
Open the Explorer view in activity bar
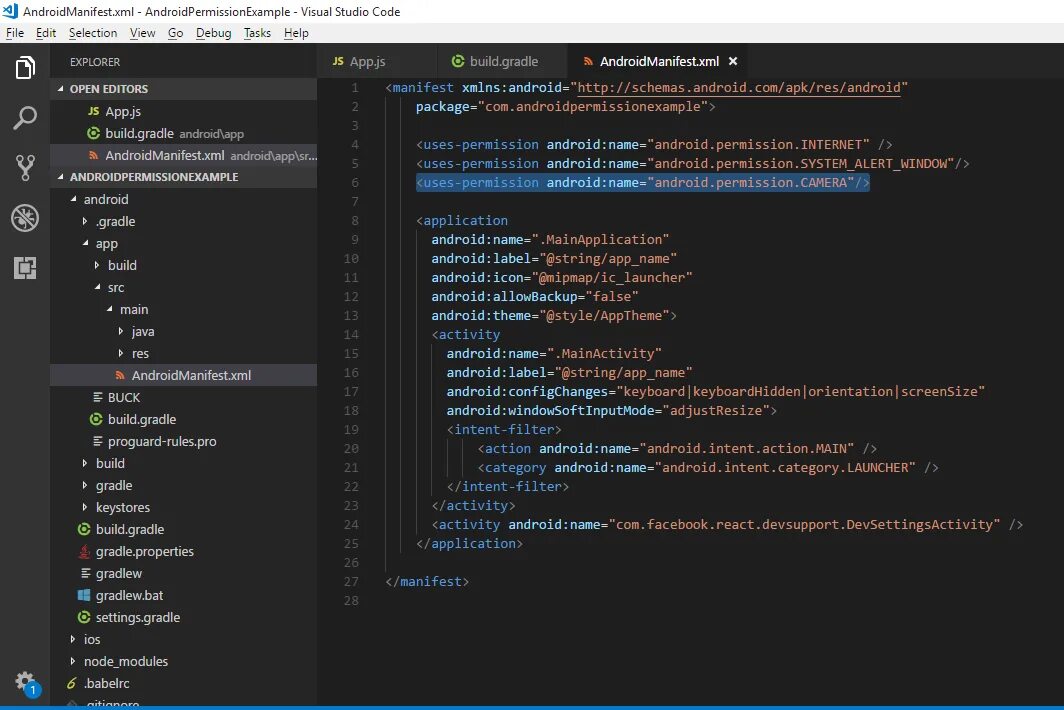click(25, 68)
